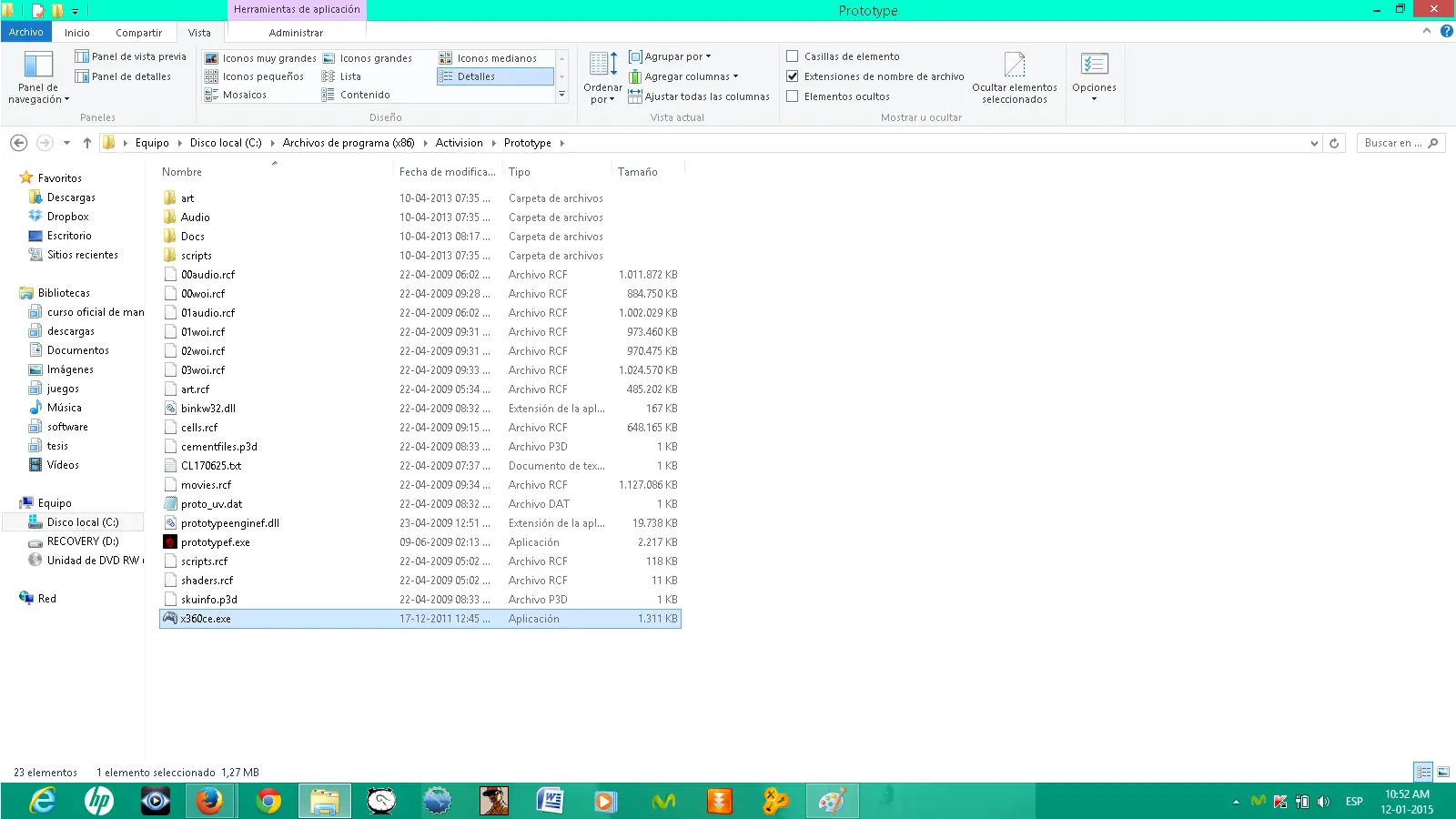The width and height of the screenshot is (1456, 819).
Task: Go up one folder level arrow
Action: pos(87,143)
